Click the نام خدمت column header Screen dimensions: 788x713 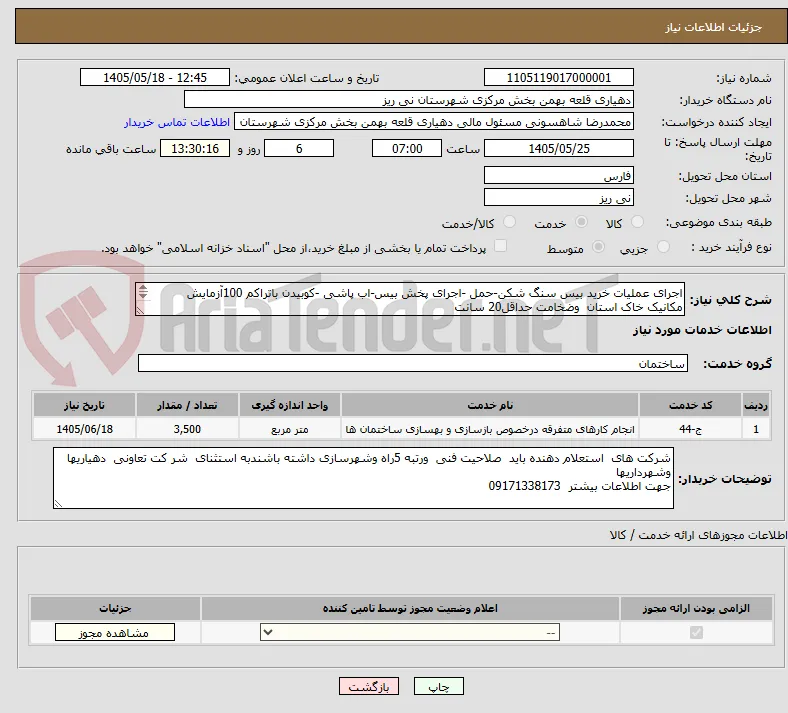click(x=490, y=405)
